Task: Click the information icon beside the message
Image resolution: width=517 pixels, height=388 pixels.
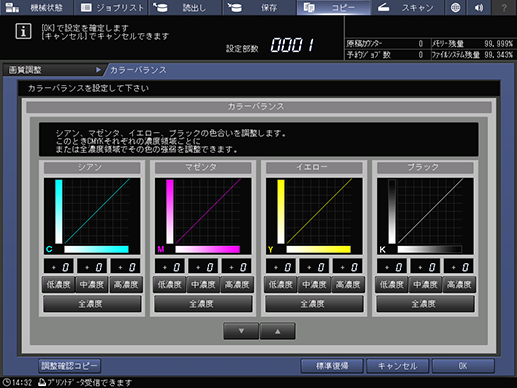Action: [x=23, y=31]
